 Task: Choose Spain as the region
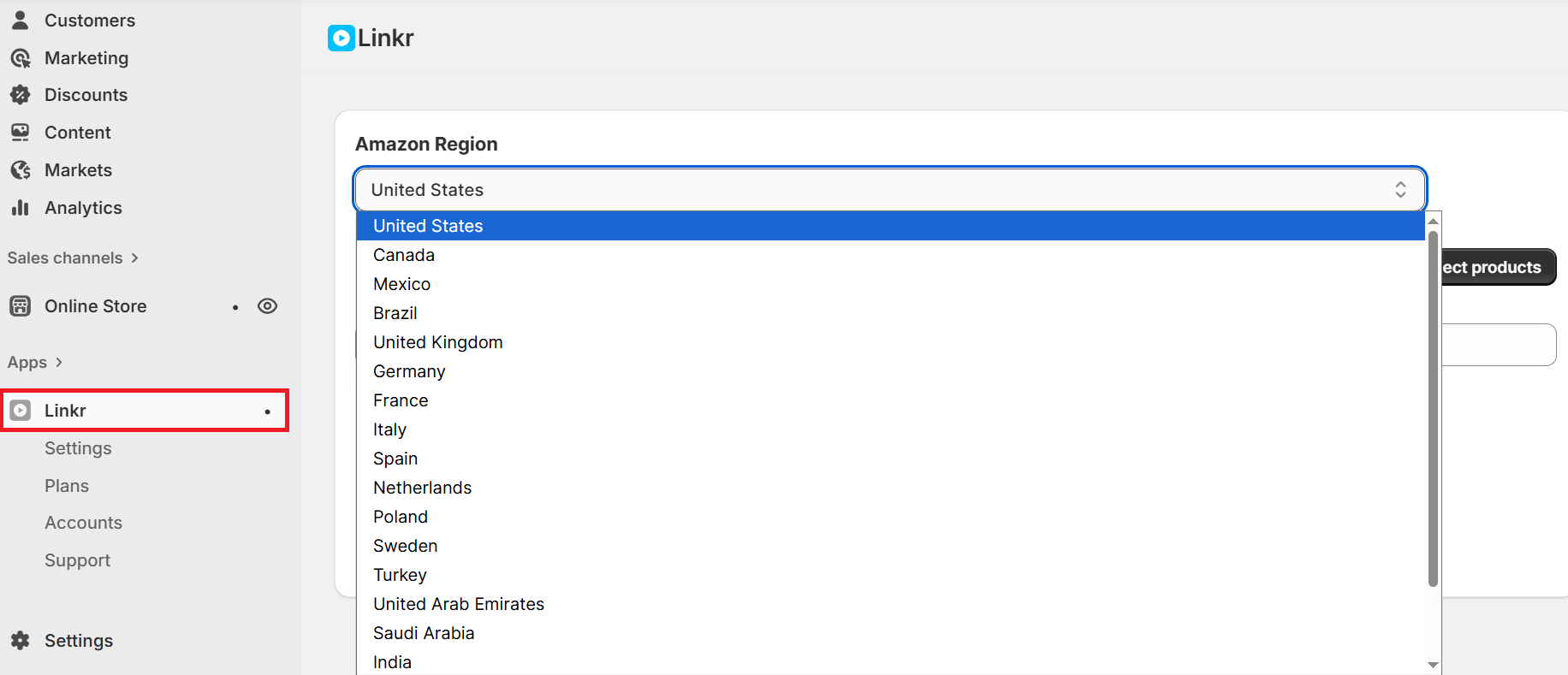890,459
